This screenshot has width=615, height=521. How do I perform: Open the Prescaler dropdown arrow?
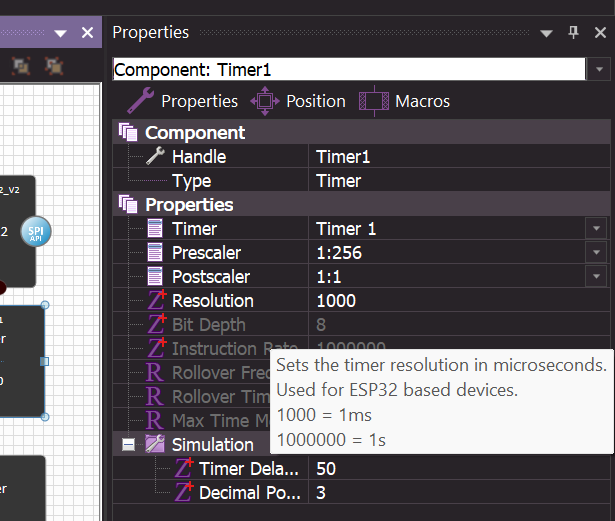coord(596,253)
